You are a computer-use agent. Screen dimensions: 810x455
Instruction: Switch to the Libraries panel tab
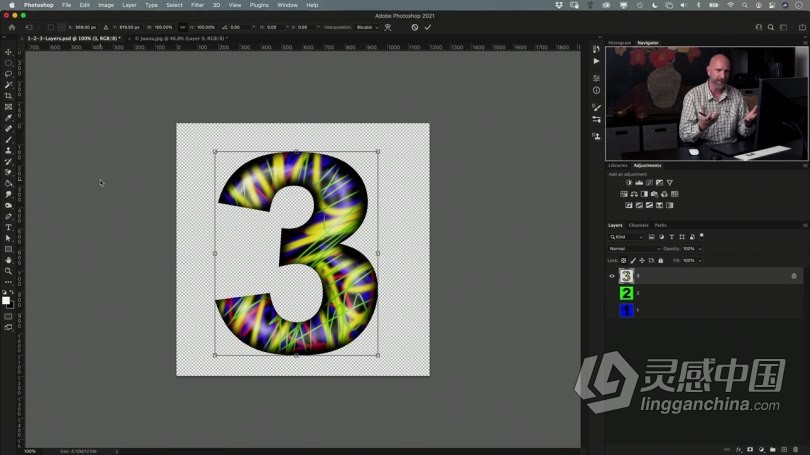pos(618,165)
